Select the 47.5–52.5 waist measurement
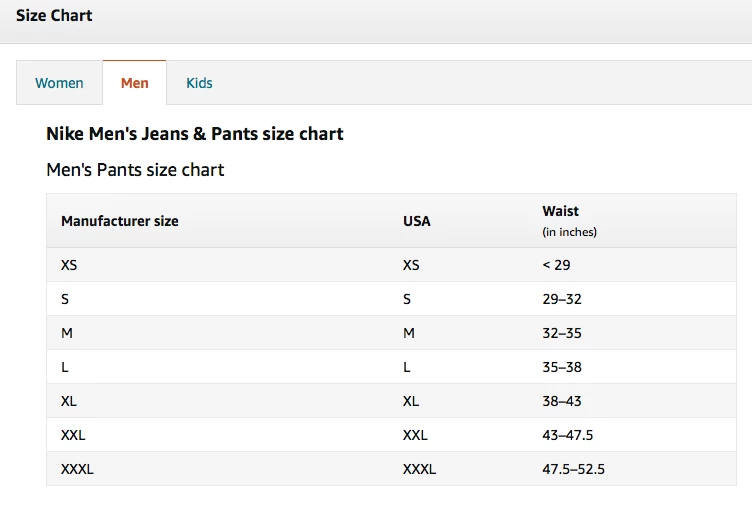 click(573, 469)
